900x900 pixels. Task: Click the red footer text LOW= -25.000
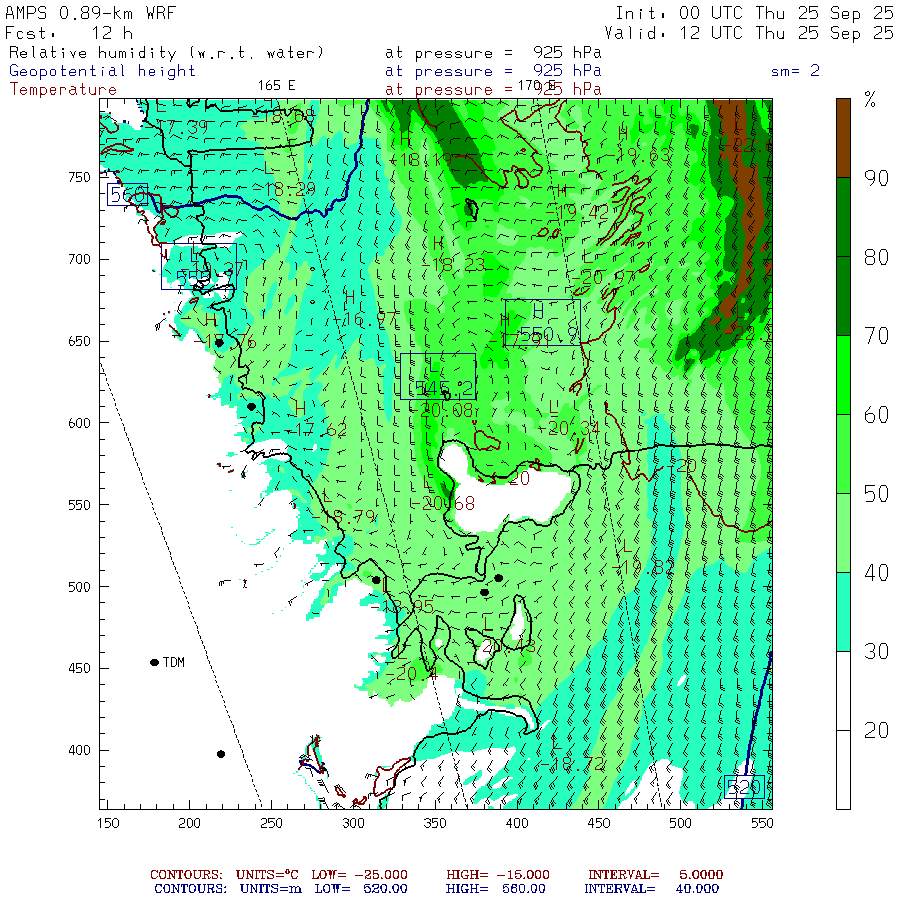pyautogui.click(x=359, y=875)
